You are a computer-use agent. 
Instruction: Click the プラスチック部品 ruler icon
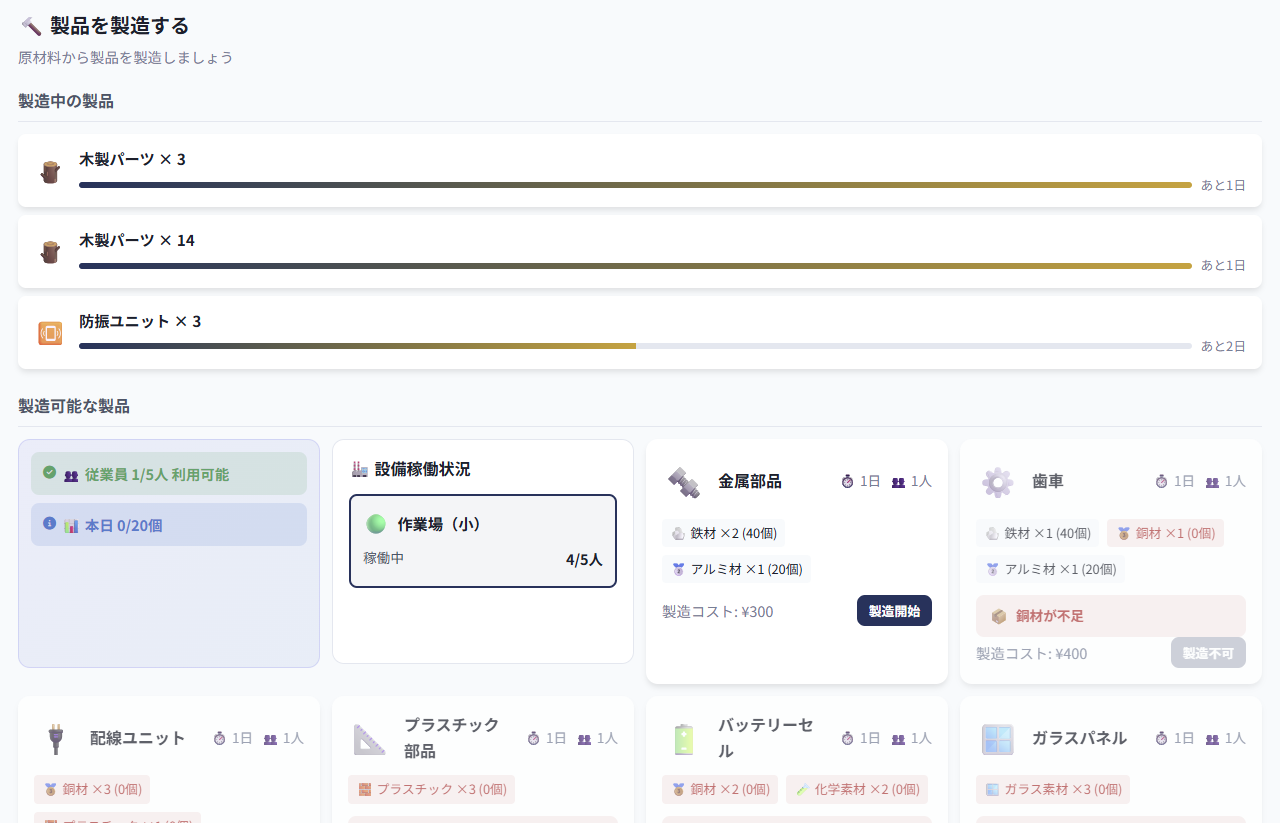370,739
